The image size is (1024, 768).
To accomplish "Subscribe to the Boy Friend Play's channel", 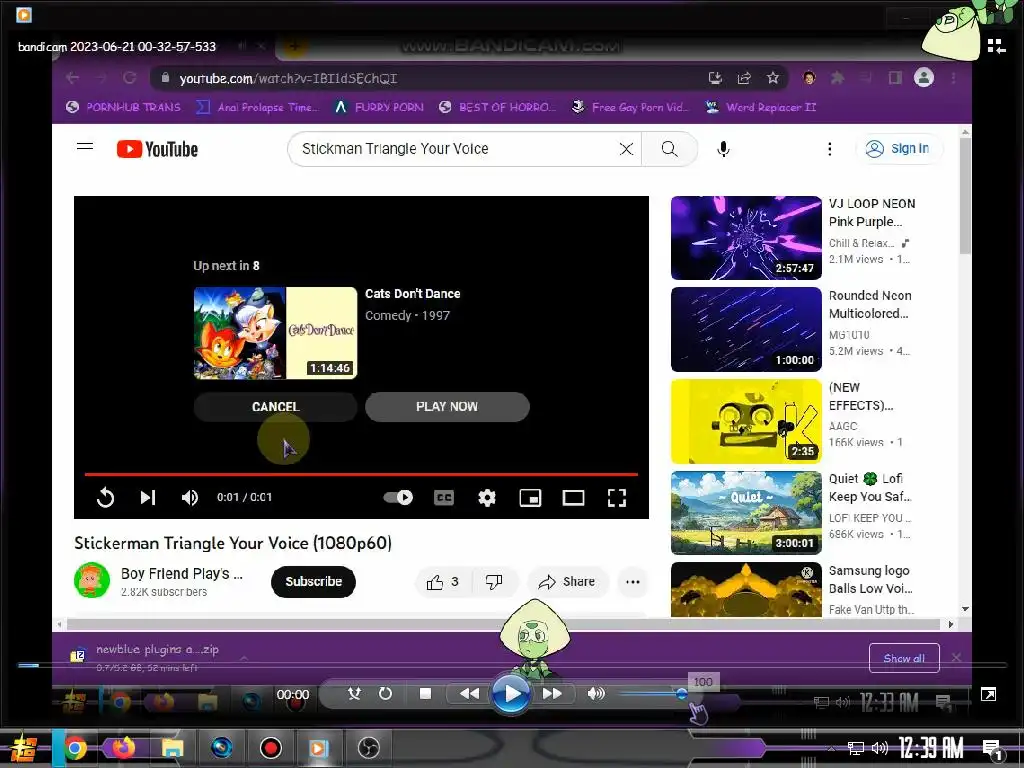I will (313, 581).
